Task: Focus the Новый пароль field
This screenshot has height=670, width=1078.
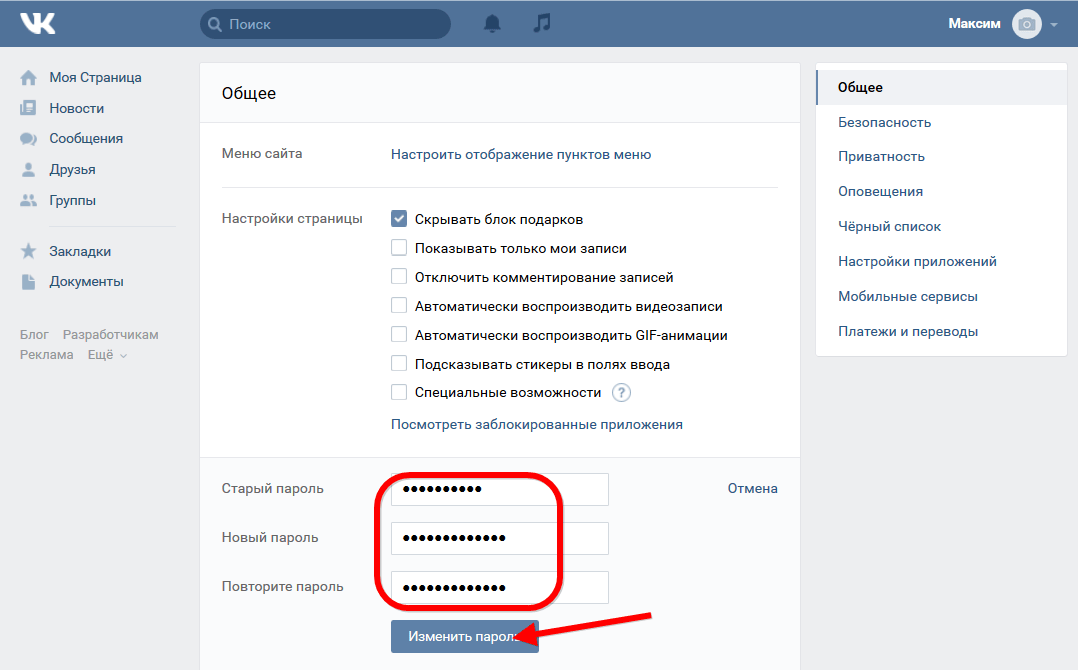Action: click(500, 538)
